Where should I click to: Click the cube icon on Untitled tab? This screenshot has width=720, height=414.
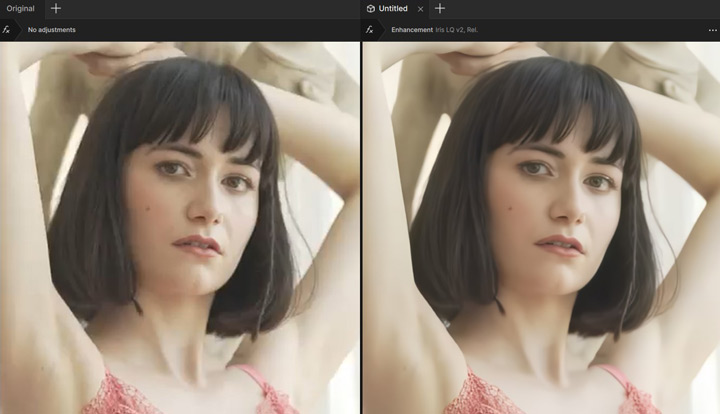pyautogui.click(x=371, y=8)
